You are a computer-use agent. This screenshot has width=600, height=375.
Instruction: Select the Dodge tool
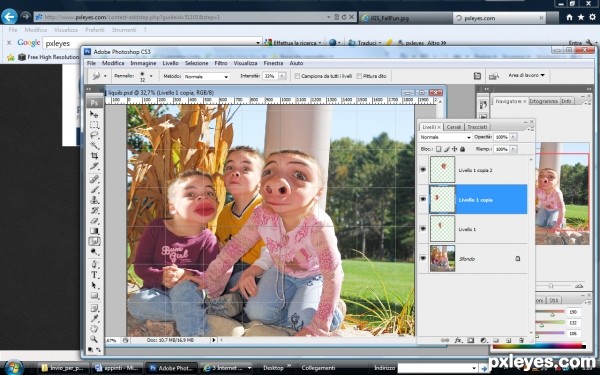coord(94,252)
